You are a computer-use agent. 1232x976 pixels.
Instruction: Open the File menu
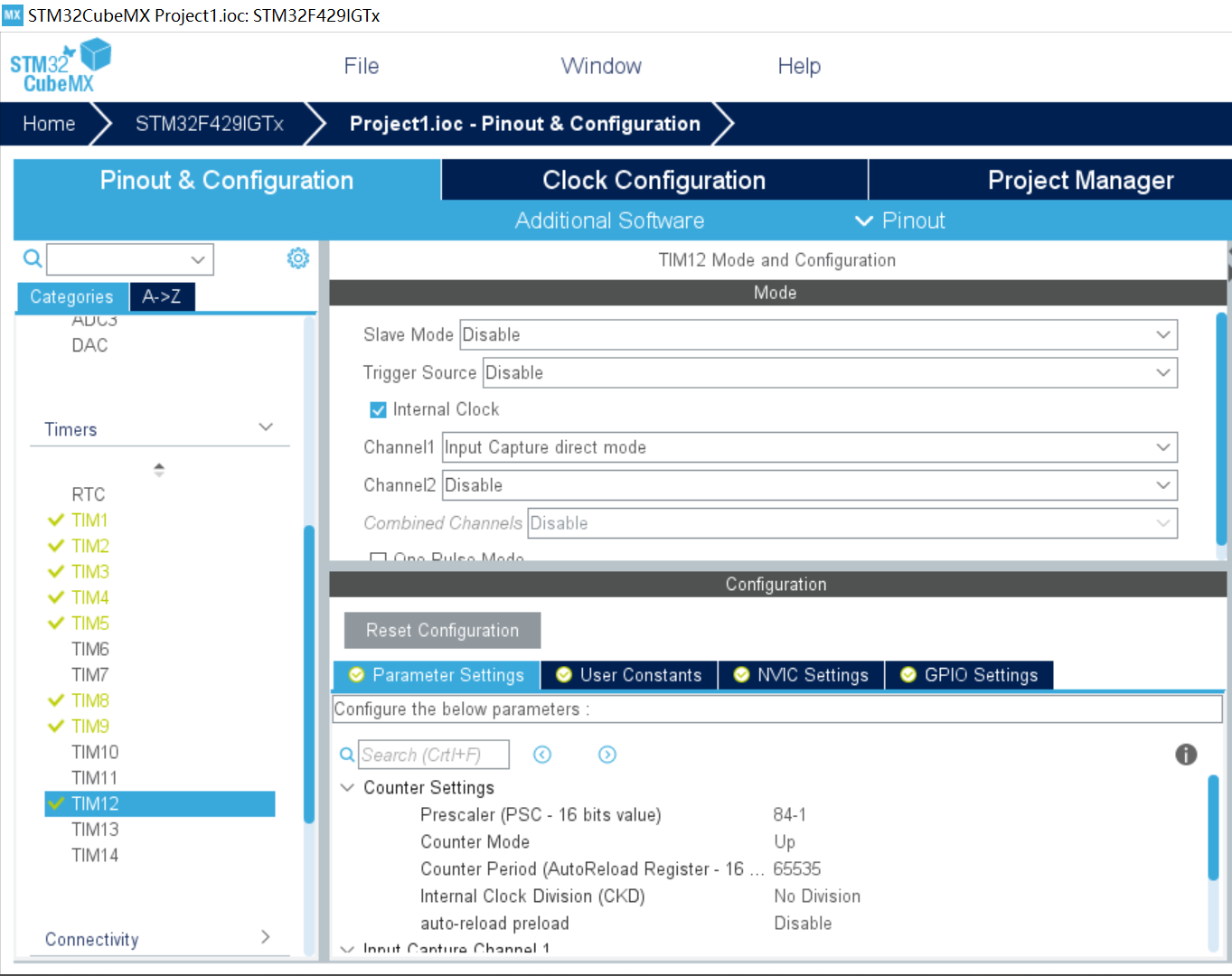[362, 66]
